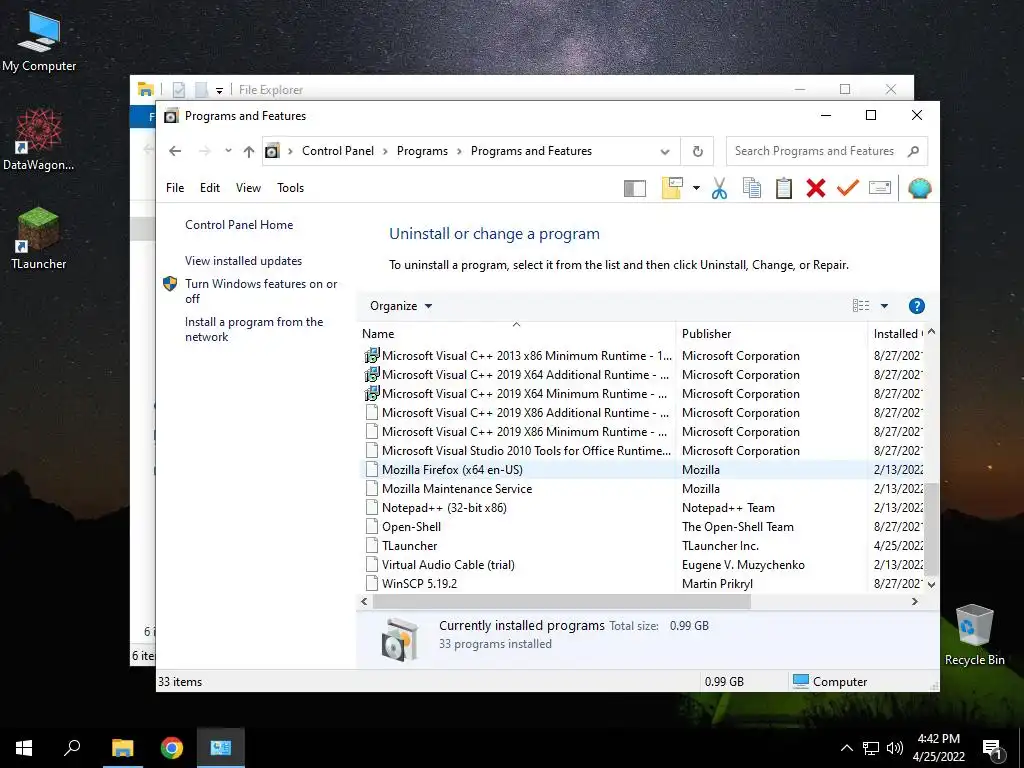
Task: Click the taskbar search magnifier
Action: point(72,748)
